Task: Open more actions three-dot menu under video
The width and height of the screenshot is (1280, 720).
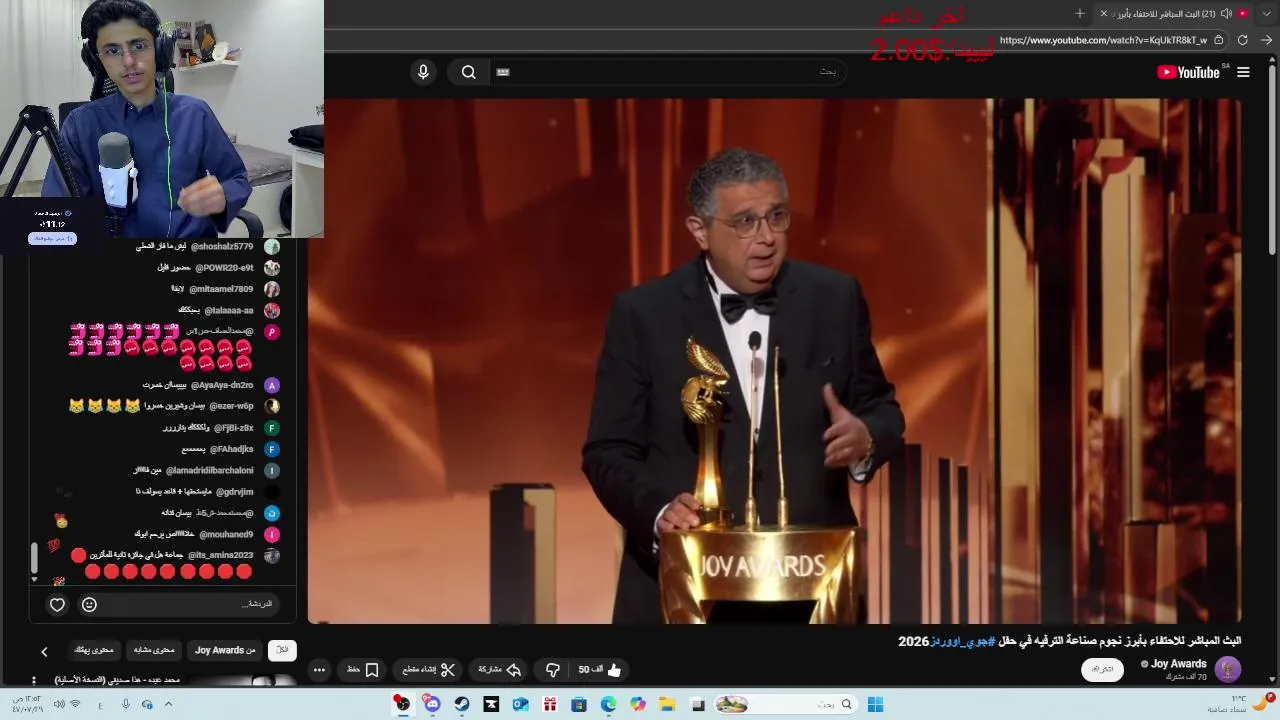Action: (319, 670)
